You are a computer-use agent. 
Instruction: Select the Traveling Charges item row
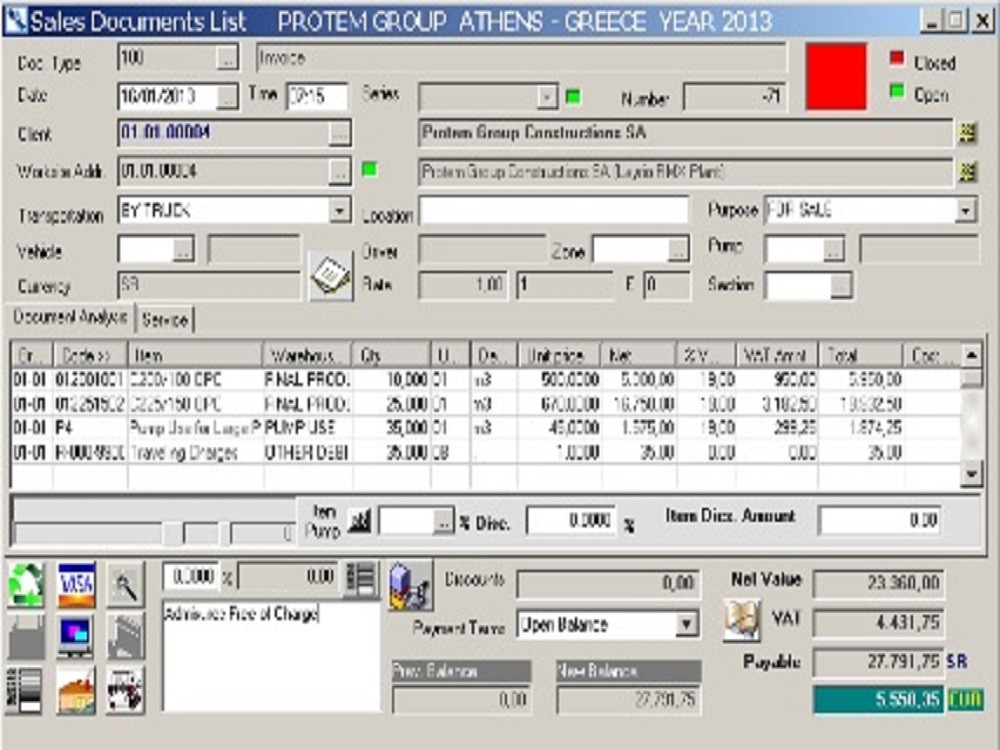tap(486, 453)
